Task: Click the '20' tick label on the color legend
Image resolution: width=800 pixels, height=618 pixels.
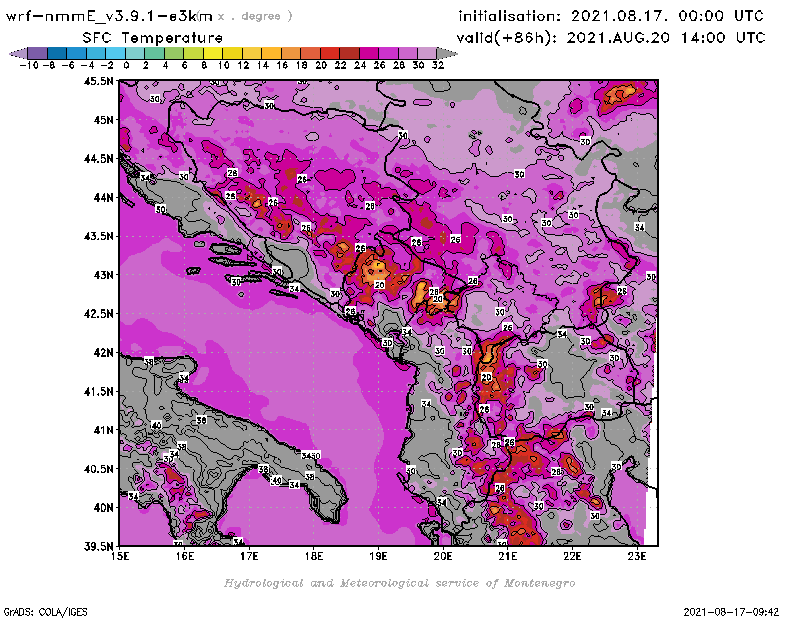Action: (321, 65)
